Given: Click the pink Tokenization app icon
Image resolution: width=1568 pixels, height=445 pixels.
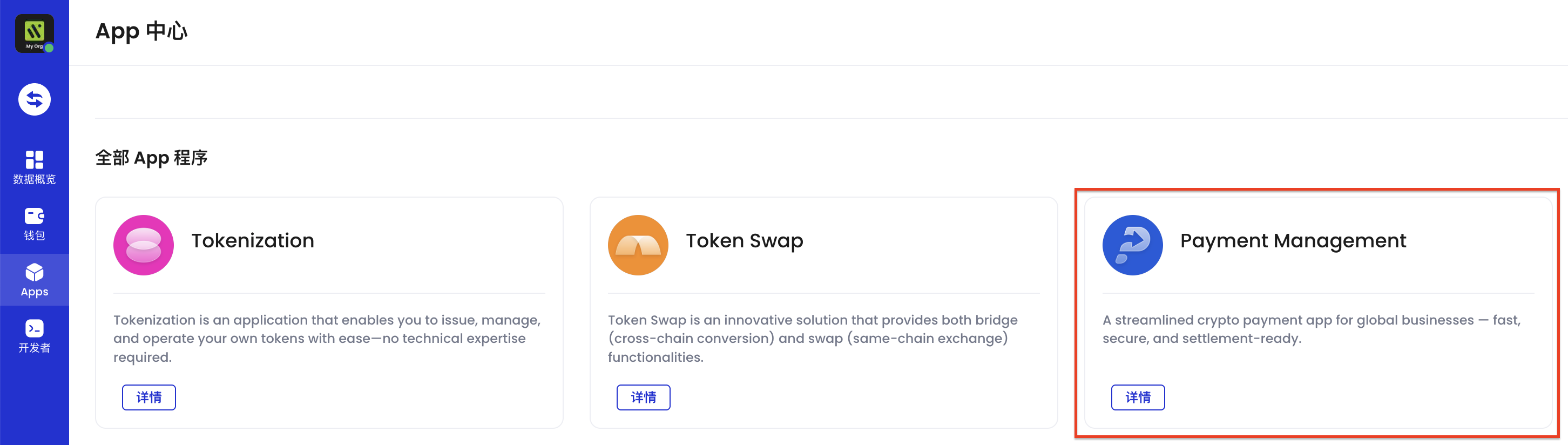Looking at the screenshot, I should pos(143,245).
